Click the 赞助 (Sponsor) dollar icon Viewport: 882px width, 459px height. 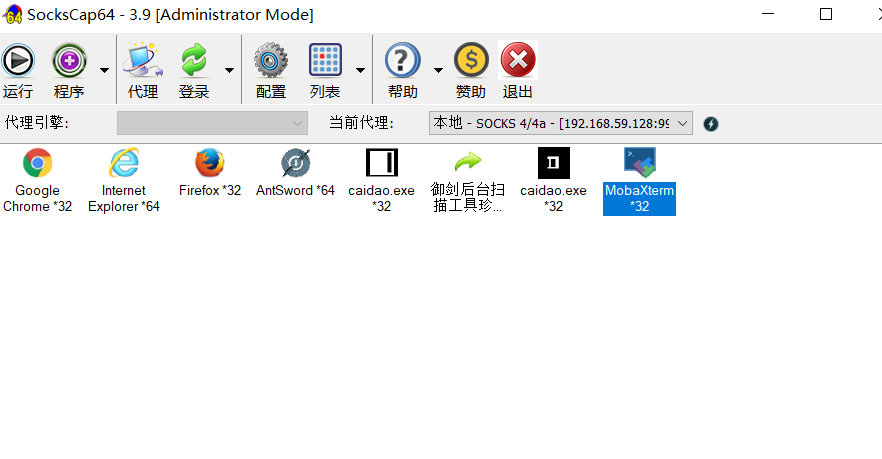point(471,60)
